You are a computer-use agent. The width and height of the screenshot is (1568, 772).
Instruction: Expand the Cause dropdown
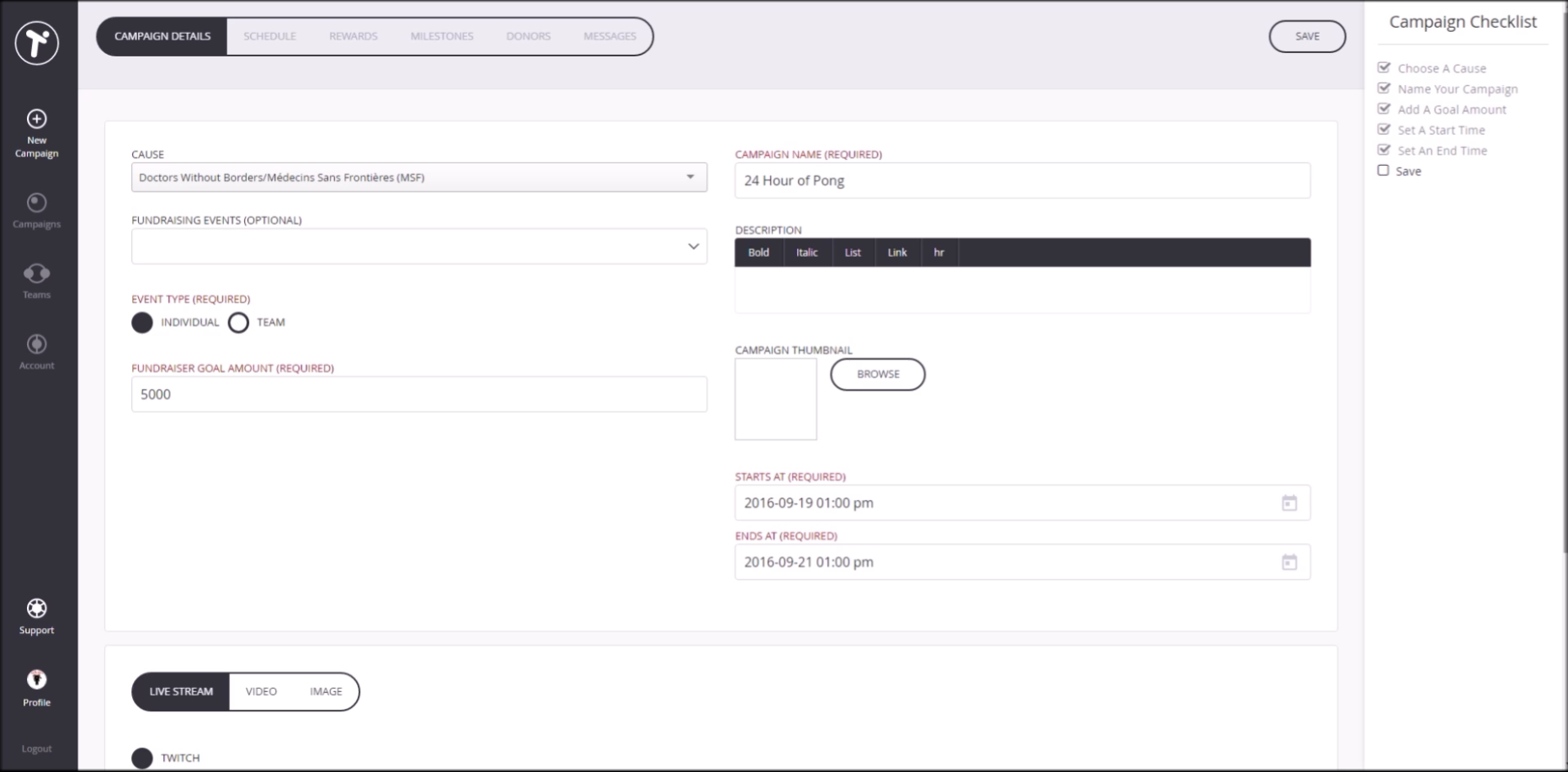coord(419,178)
